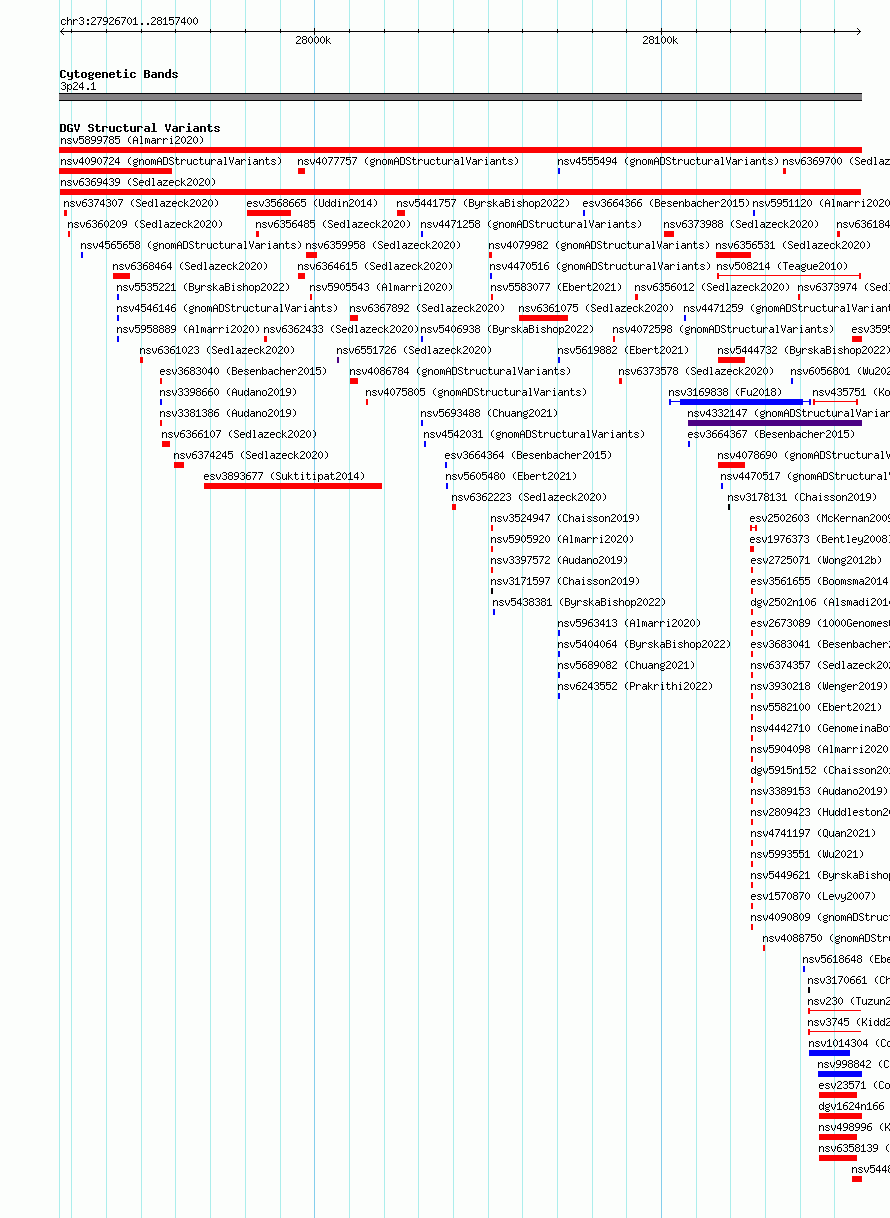Open nsv6361075 (Sedlazeck2020) variant
Screen dimensions: 890x1218
596,308
